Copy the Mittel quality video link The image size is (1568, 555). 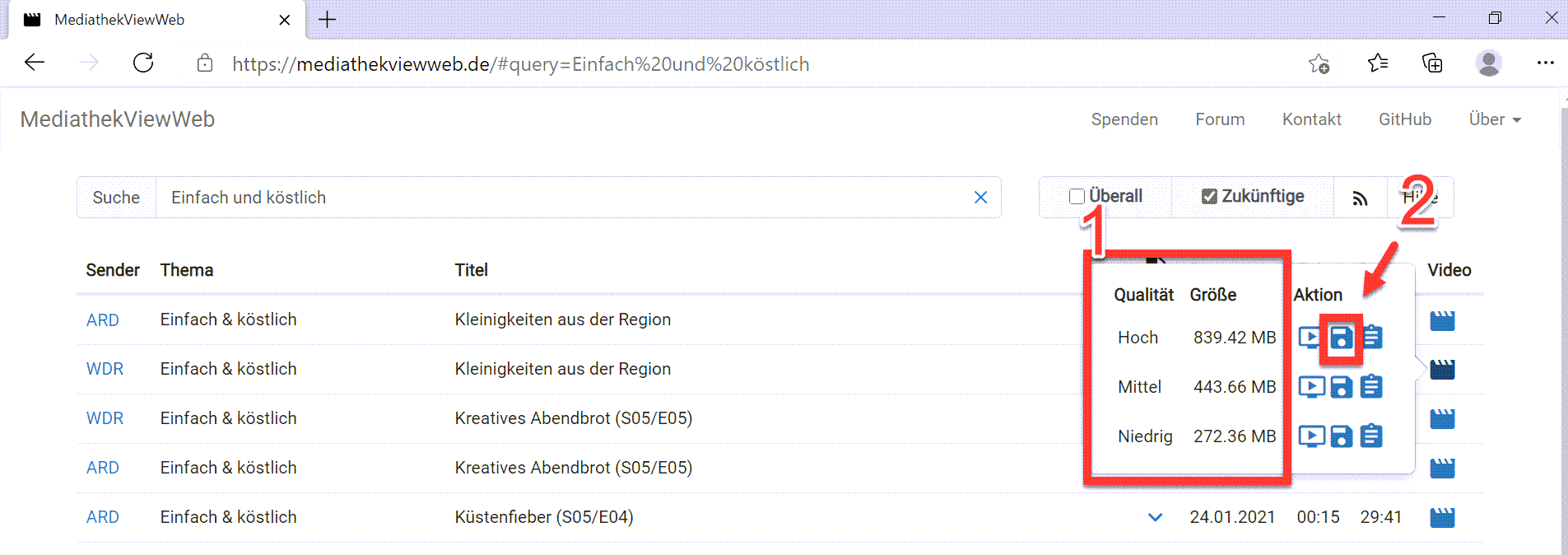tap(1371, 386)
